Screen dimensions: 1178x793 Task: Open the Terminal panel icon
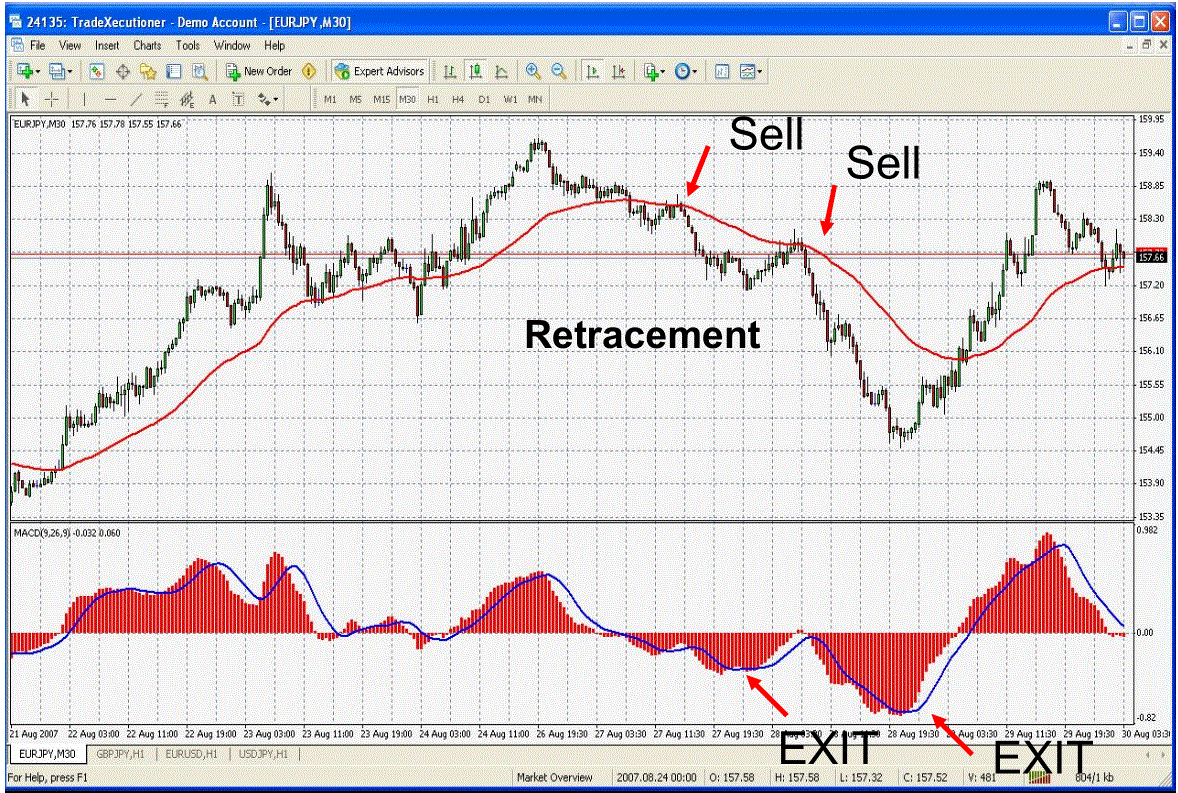(x=174, y=71)
